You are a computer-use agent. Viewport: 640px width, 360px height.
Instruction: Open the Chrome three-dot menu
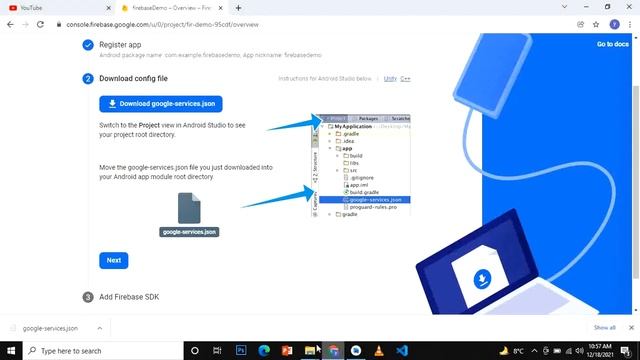(630, 24)
